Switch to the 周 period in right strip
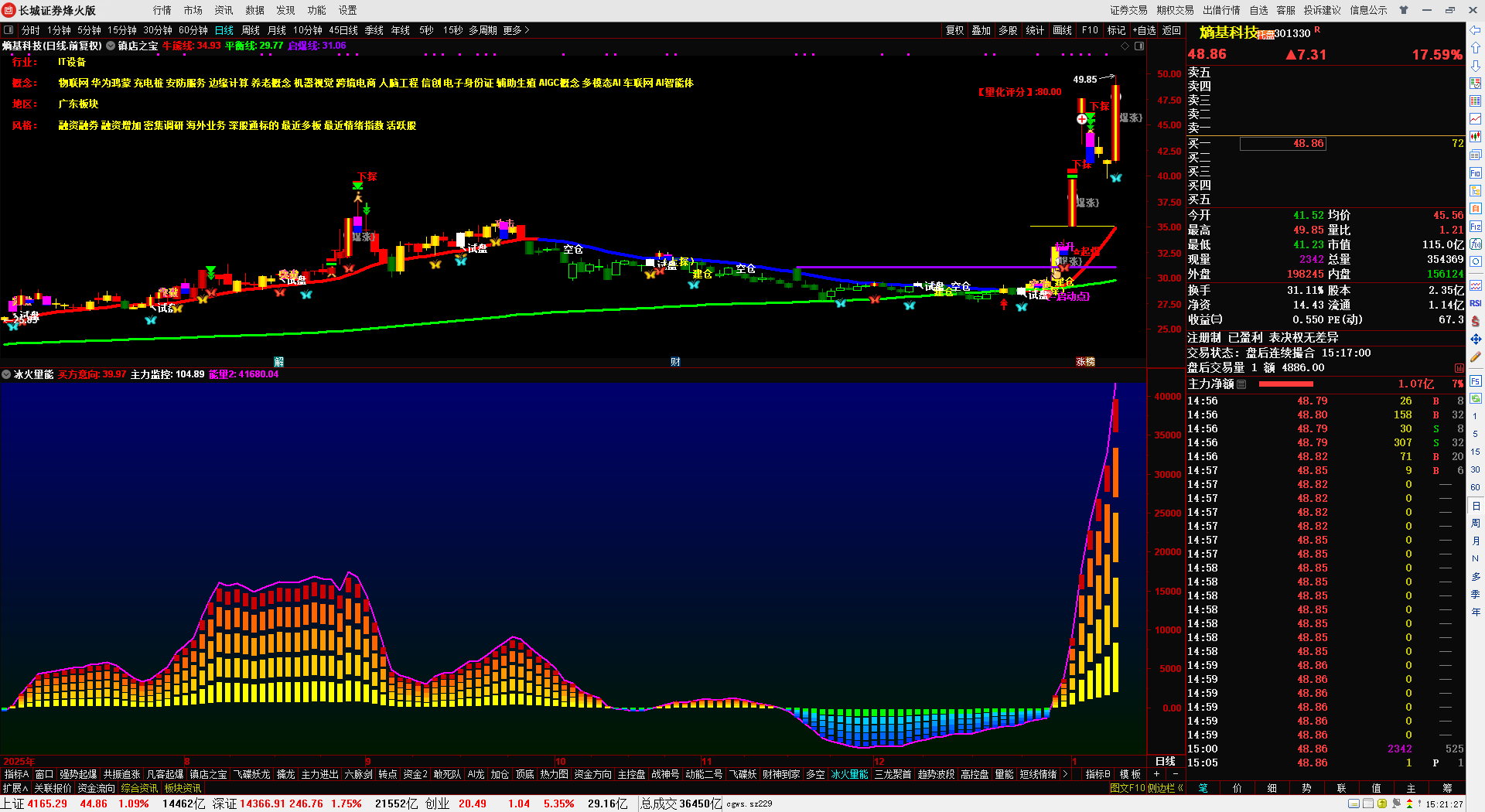This screenshot has height=812, width=1485. [1476, 524]
